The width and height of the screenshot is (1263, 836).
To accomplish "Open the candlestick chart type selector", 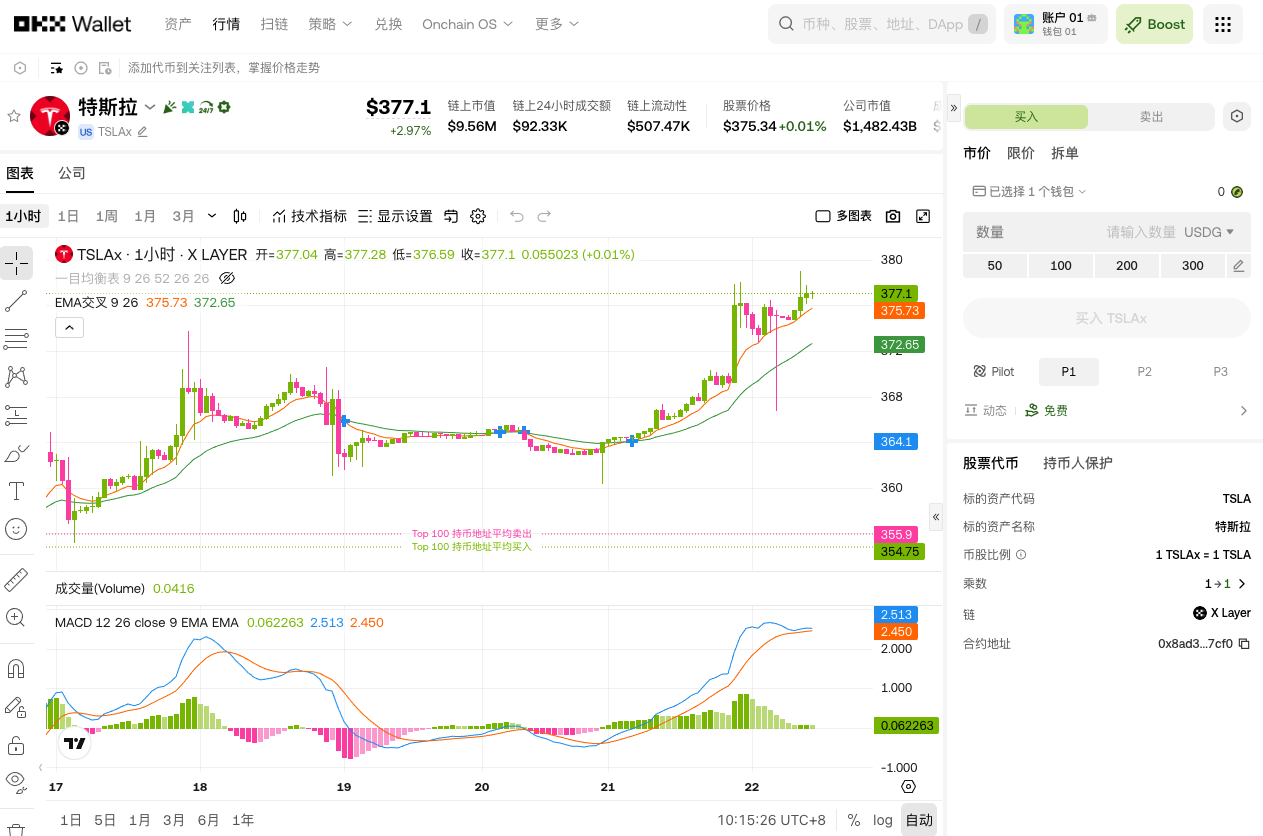I will 240,216.
